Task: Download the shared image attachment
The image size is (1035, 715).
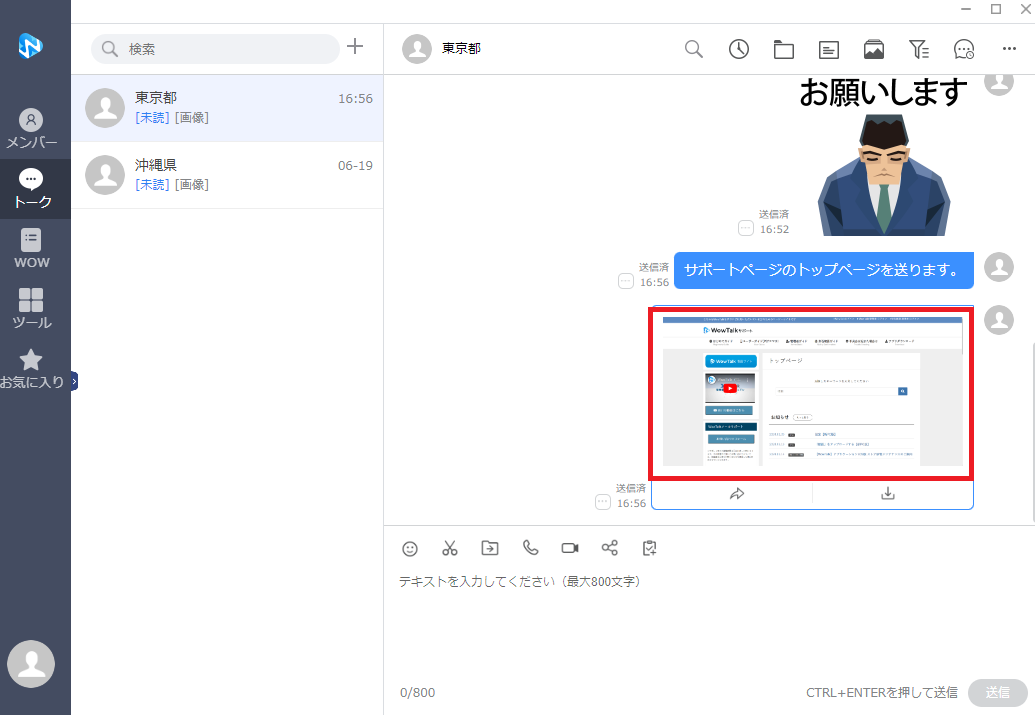Action: [887, 493]
